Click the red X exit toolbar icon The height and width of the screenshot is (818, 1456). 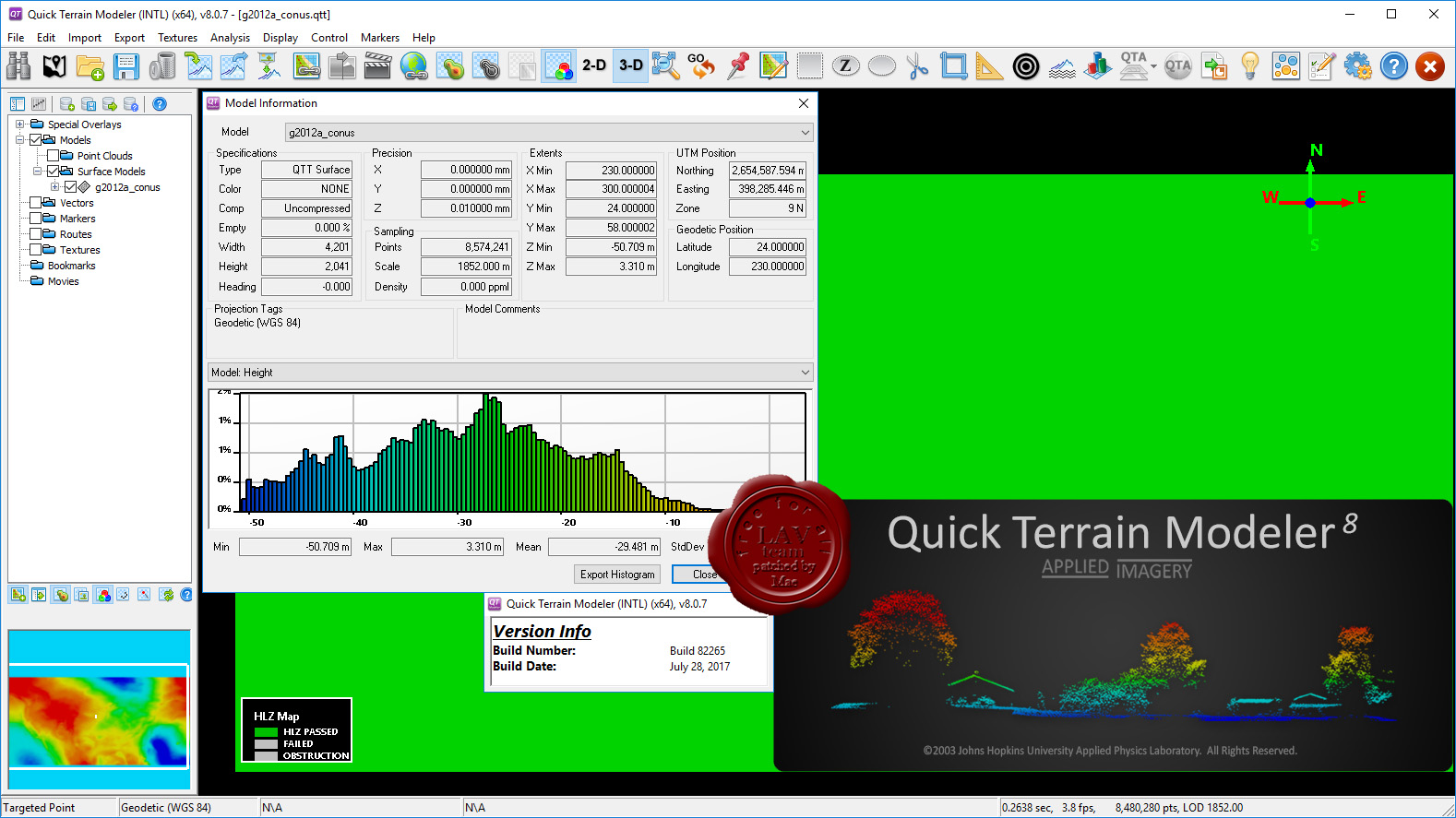pos(1430,65)
